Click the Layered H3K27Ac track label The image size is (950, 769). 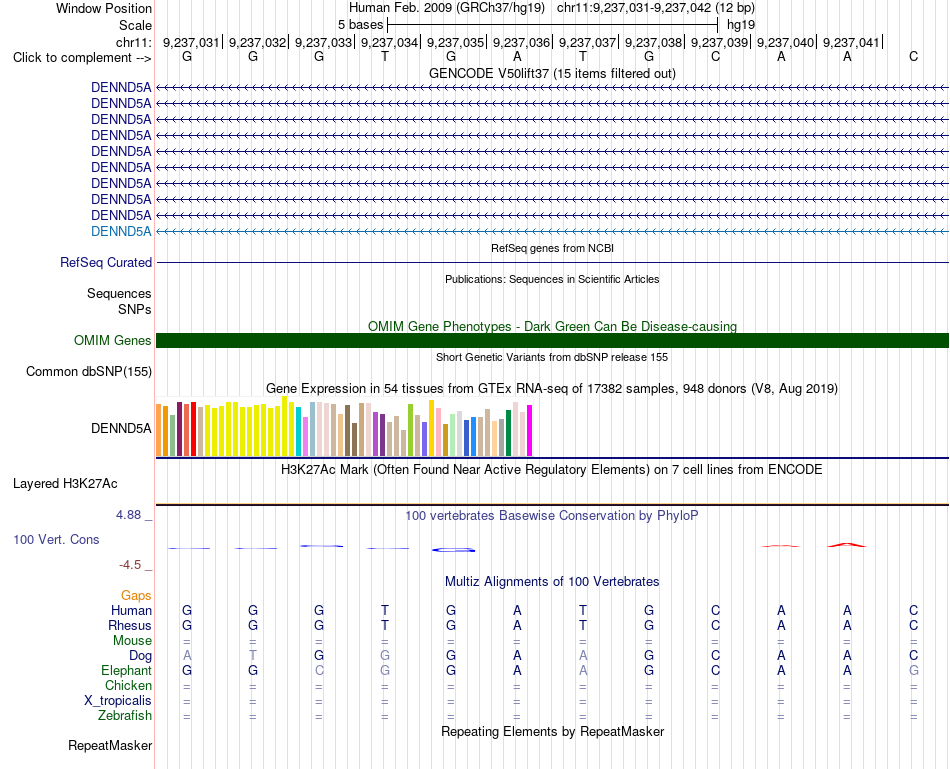65,484
